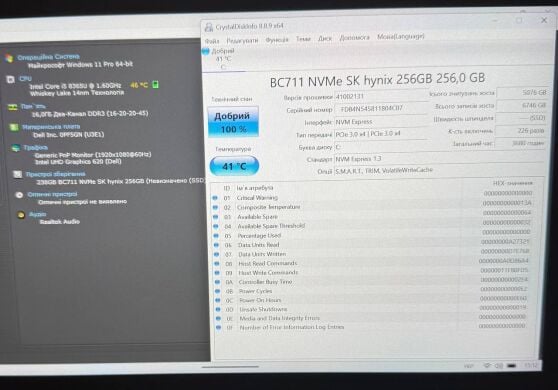Click the rotation speed (SSD) value field
Viewport: 558px width, 390px height.
click(521, 118)
